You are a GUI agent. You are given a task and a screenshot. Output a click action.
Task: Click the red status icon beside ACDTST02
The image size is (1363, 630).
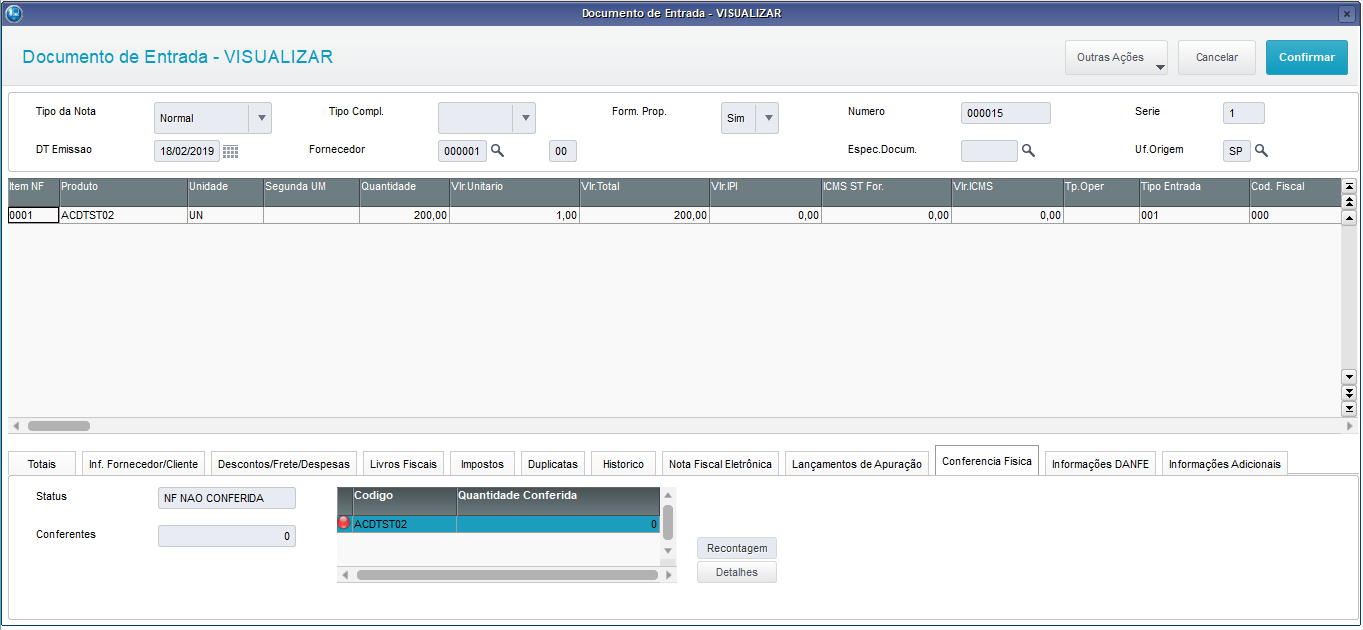(345, 523)
